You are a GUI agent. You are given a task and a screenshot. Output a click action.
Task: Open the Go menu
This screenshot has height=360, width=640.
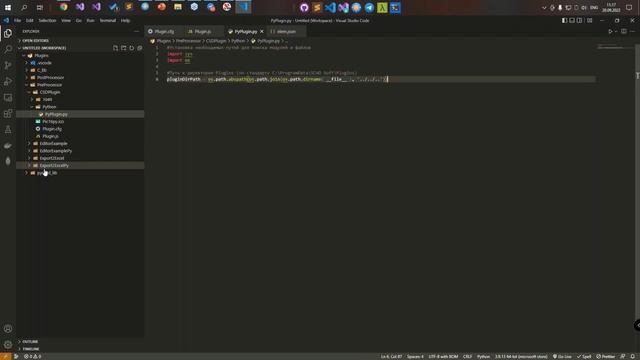[x=79, y=20]
